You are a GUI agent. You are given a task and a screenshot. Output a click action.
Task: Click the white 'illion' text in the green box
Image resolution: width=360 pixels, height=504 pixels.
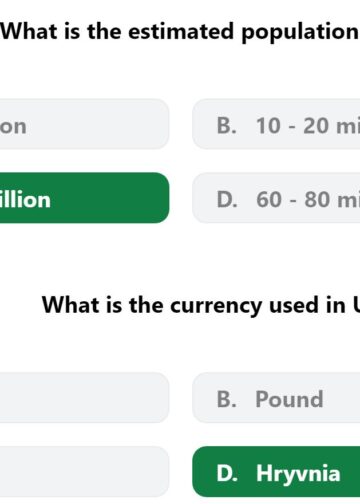pos(25,200)
